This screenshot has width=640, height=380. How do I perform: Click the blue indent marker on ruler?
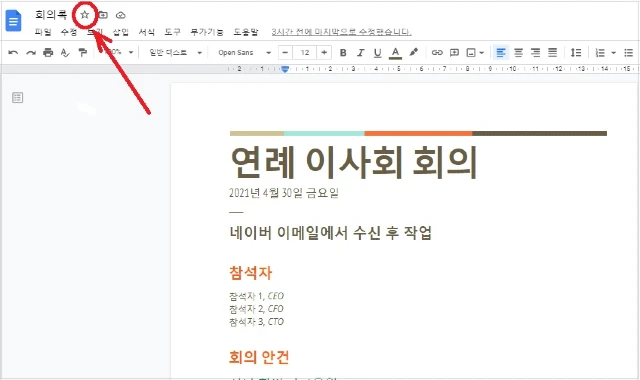[285, 69]
